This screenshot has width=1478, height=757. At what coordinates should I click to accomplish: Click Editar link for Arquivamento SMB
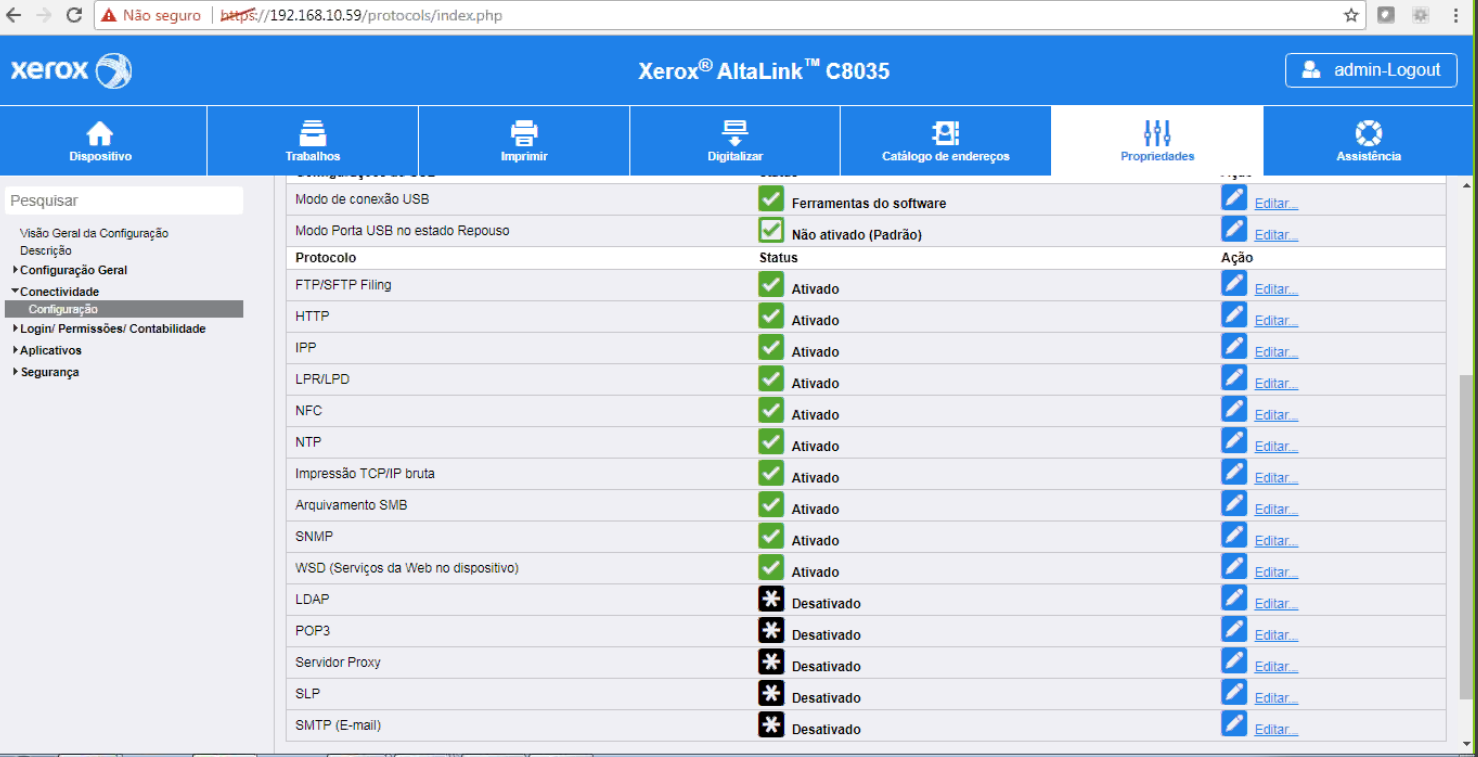1276,509
